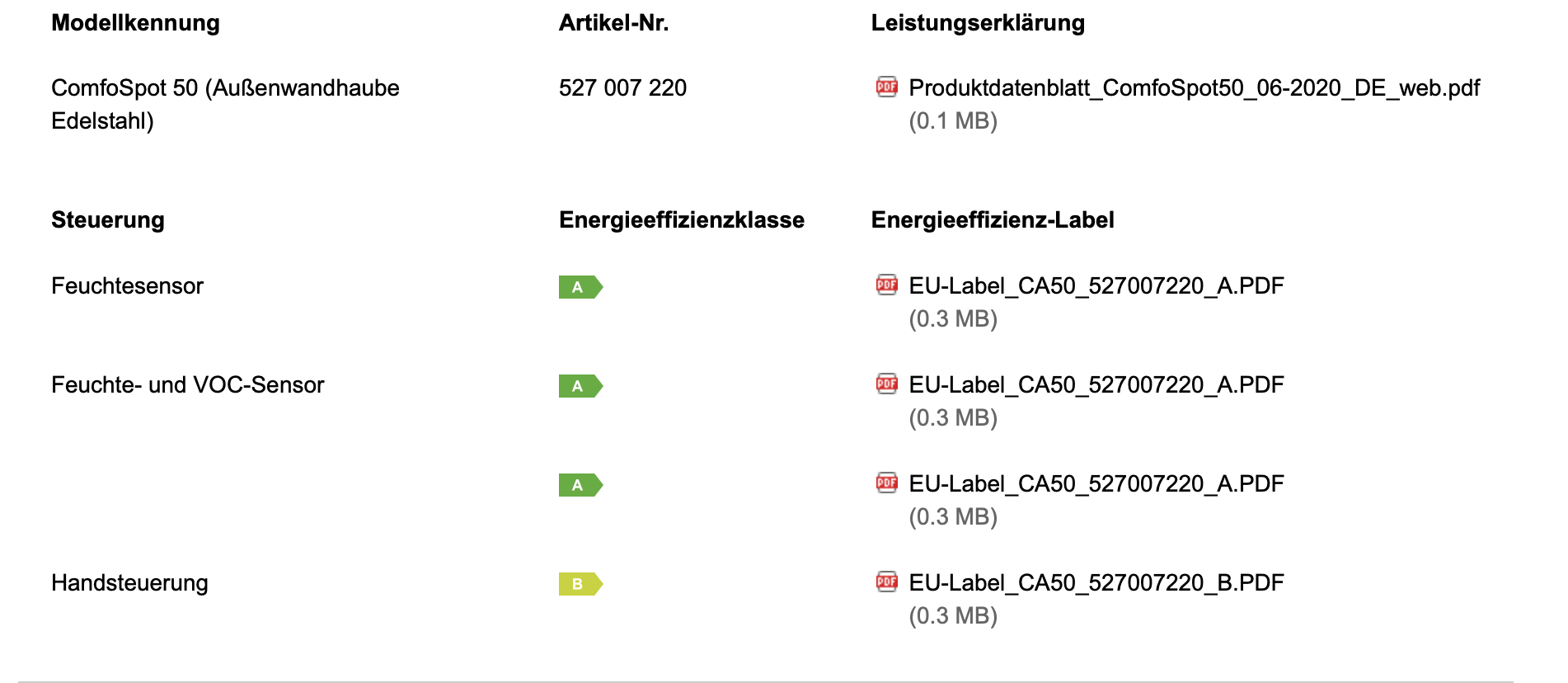The height and width of the screenshot is (683, 1568).
Task: Click the PDF icon in the Feuchtesensor row
Action: click(887, 285)
